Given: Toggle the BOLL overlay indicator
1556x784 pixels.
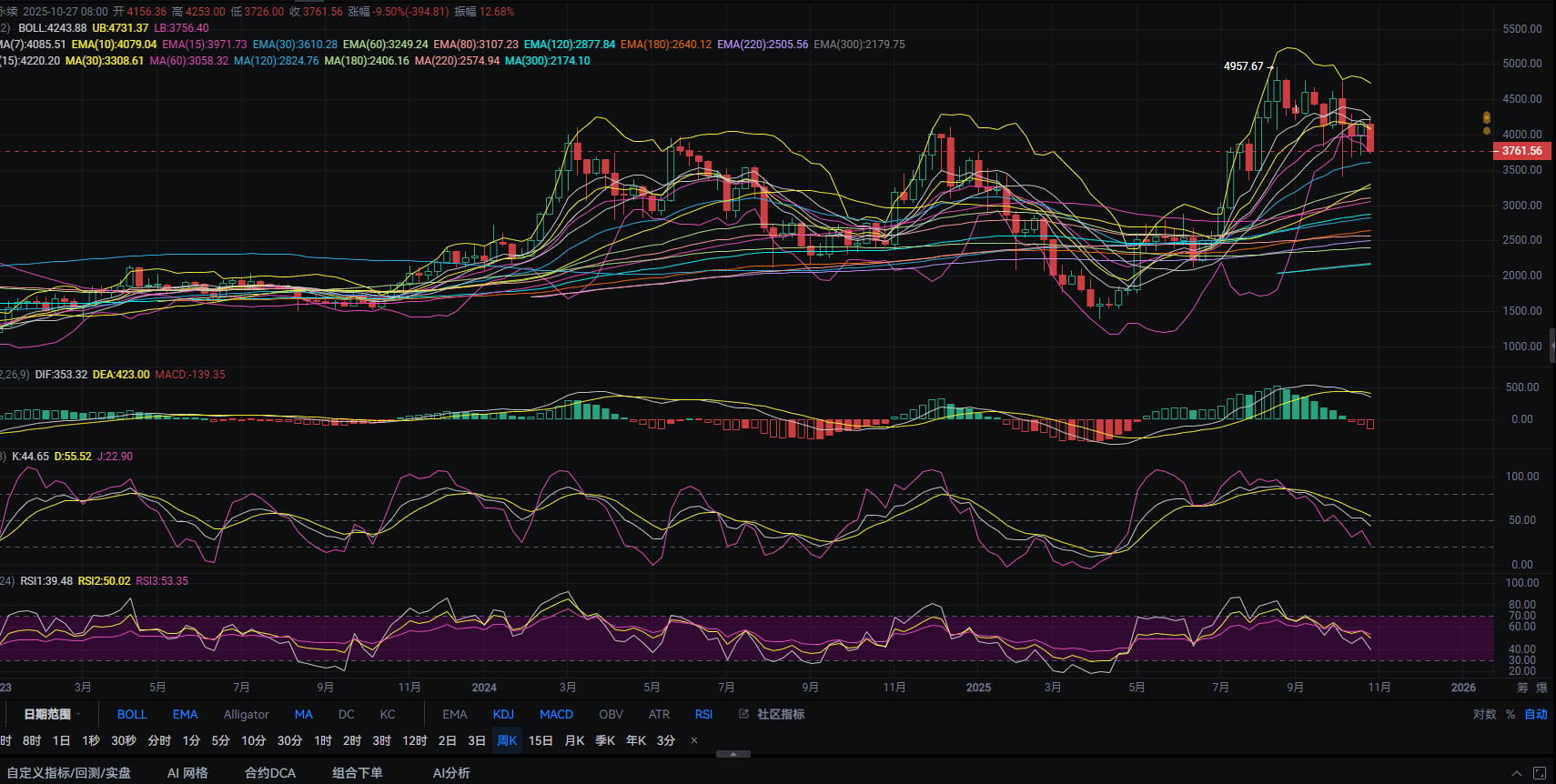Looking at the screenshot, I should click(x=132, y=714).
